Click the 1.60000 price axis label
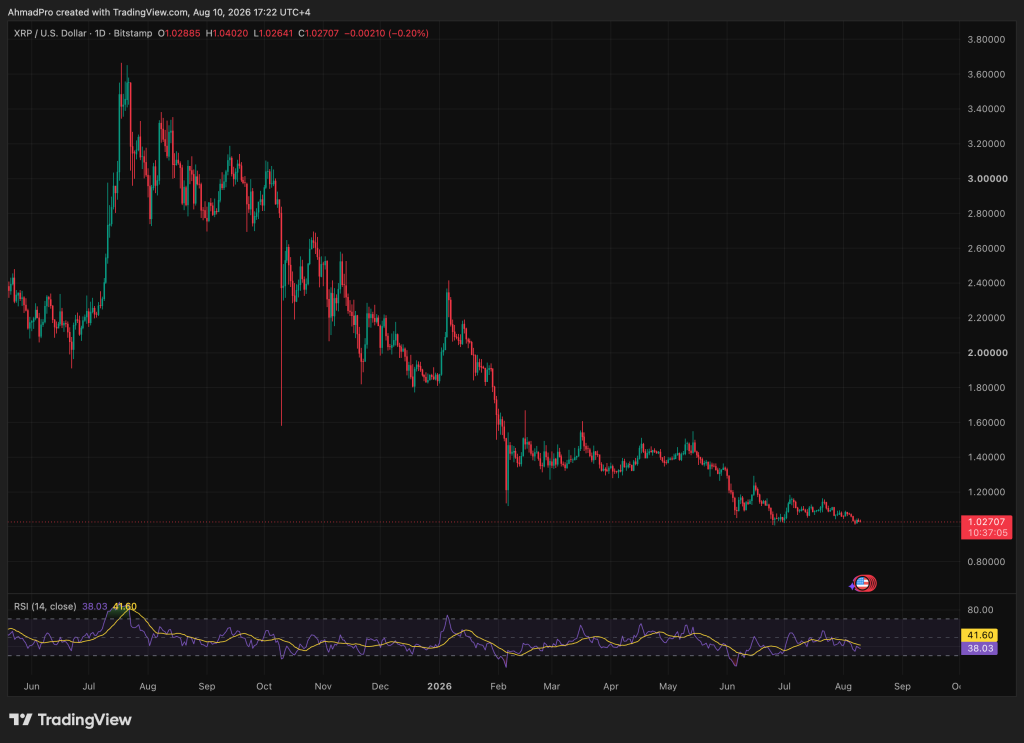This screenshot has height=743, width=1024. [x=986, y=422]
